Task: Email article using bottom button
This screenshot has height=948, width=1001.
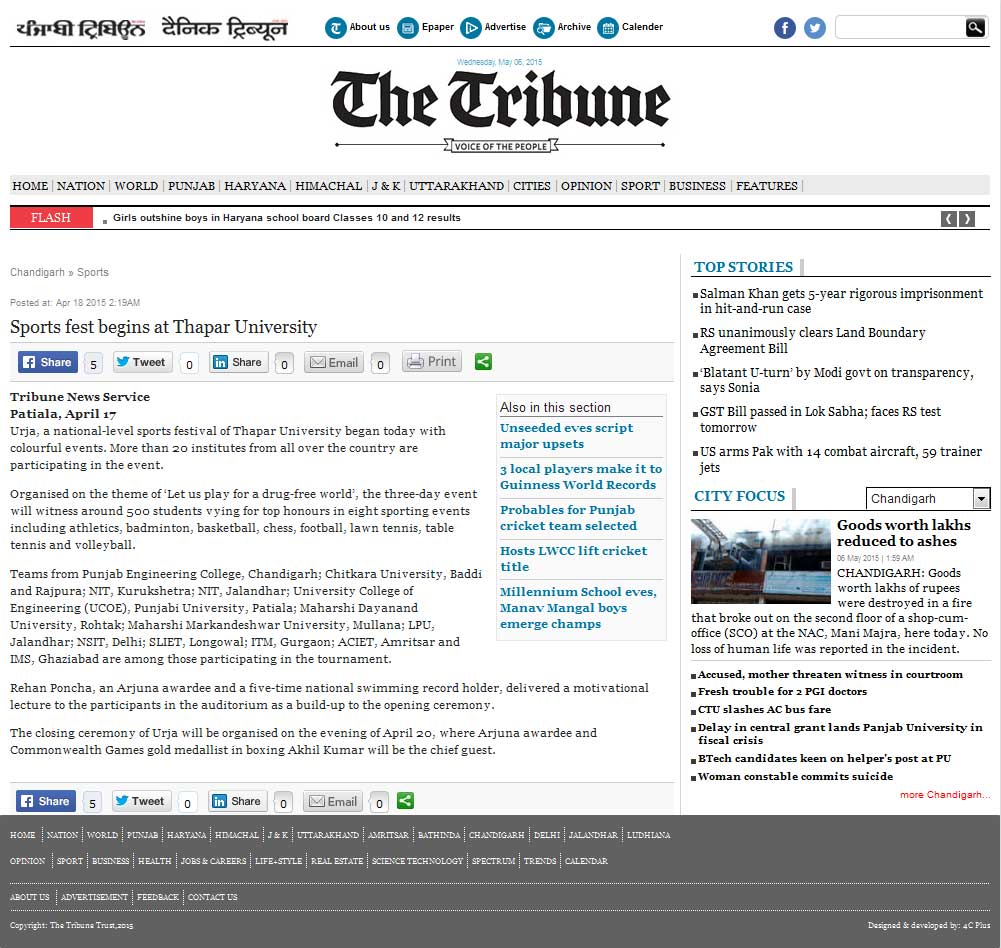Action: (333, 801)
